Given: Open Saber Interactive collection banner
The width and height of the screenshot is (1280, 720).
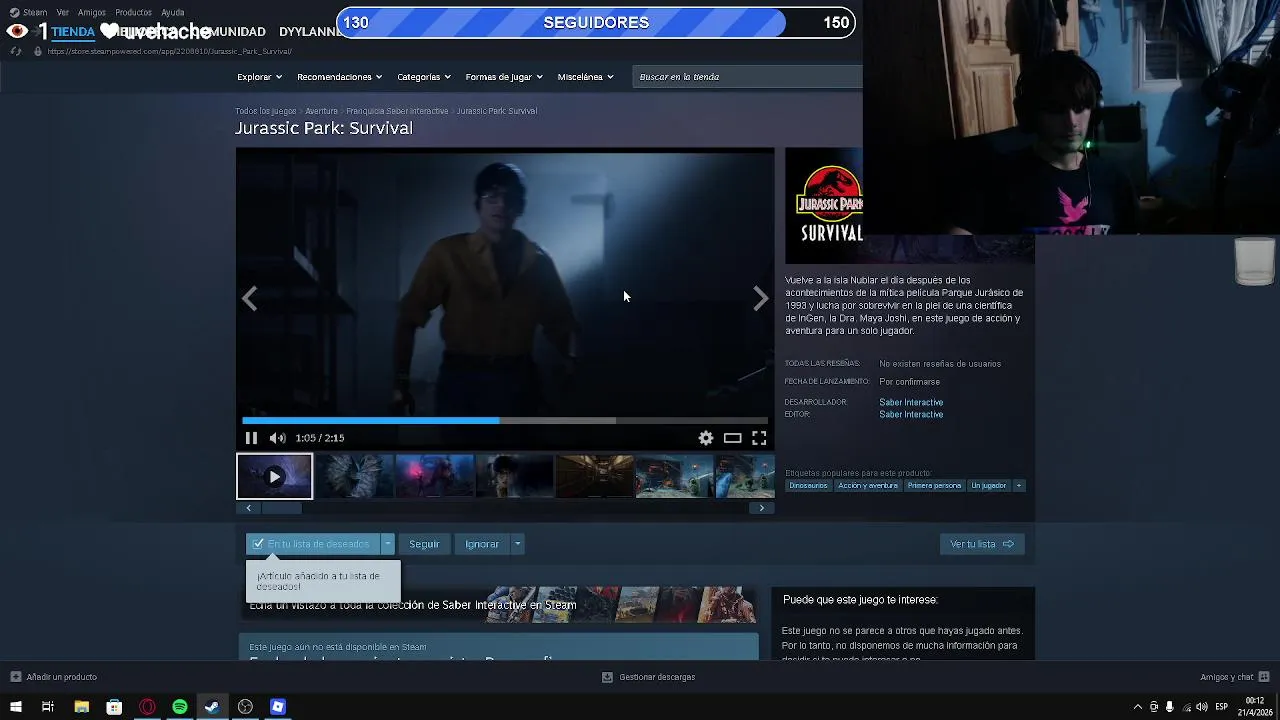Looking at the screenshot, I should [498, 605].
